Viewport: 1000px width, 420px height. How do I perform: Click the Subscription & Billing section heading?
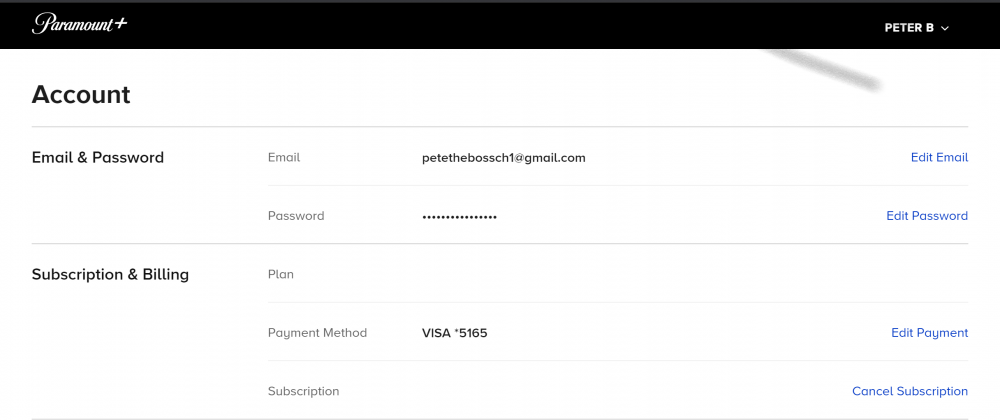click(x=110, y=274)
